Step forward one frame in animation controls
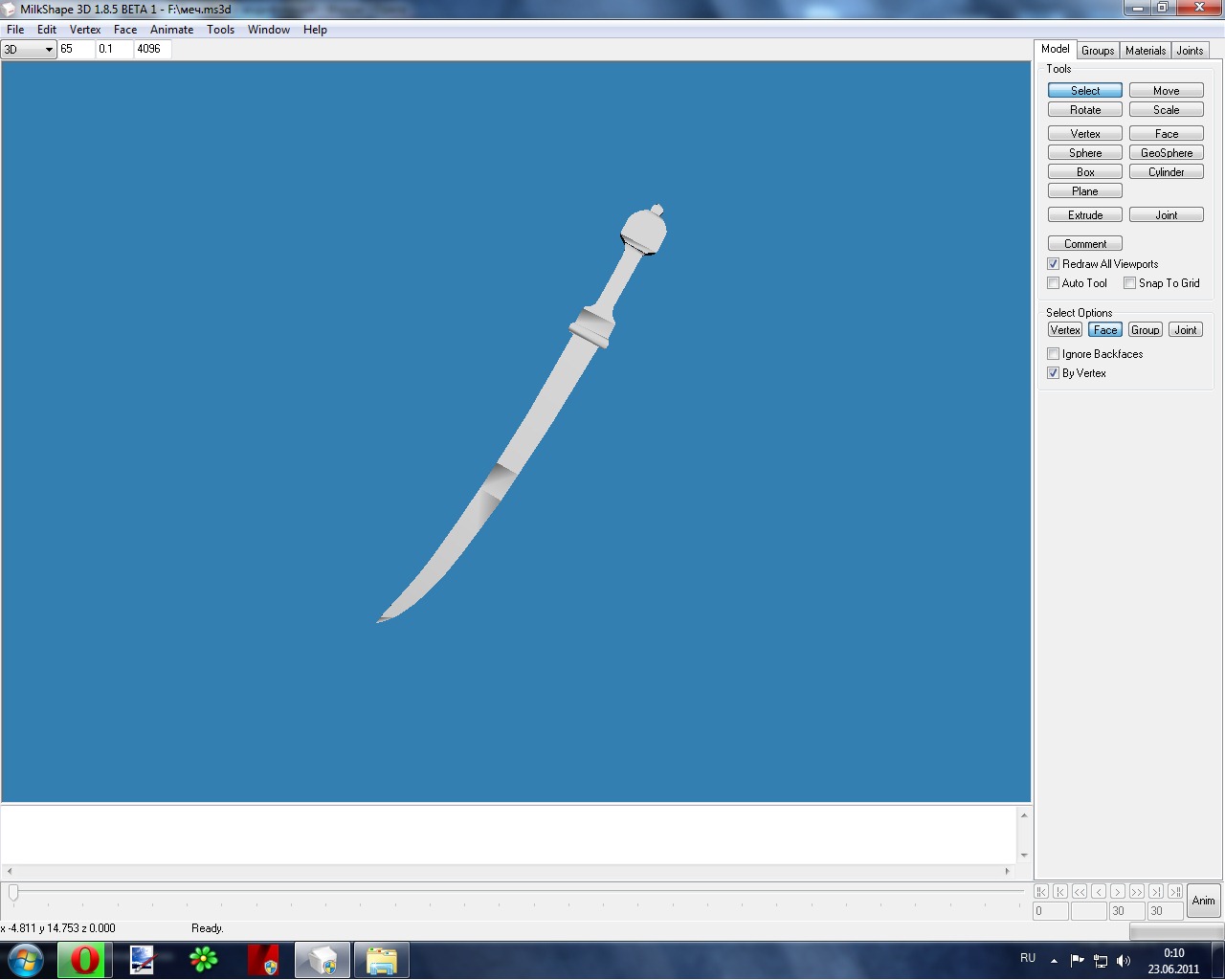This screenshot has height=980, width=1225. pyautogui.click(x=1118, y=891)
